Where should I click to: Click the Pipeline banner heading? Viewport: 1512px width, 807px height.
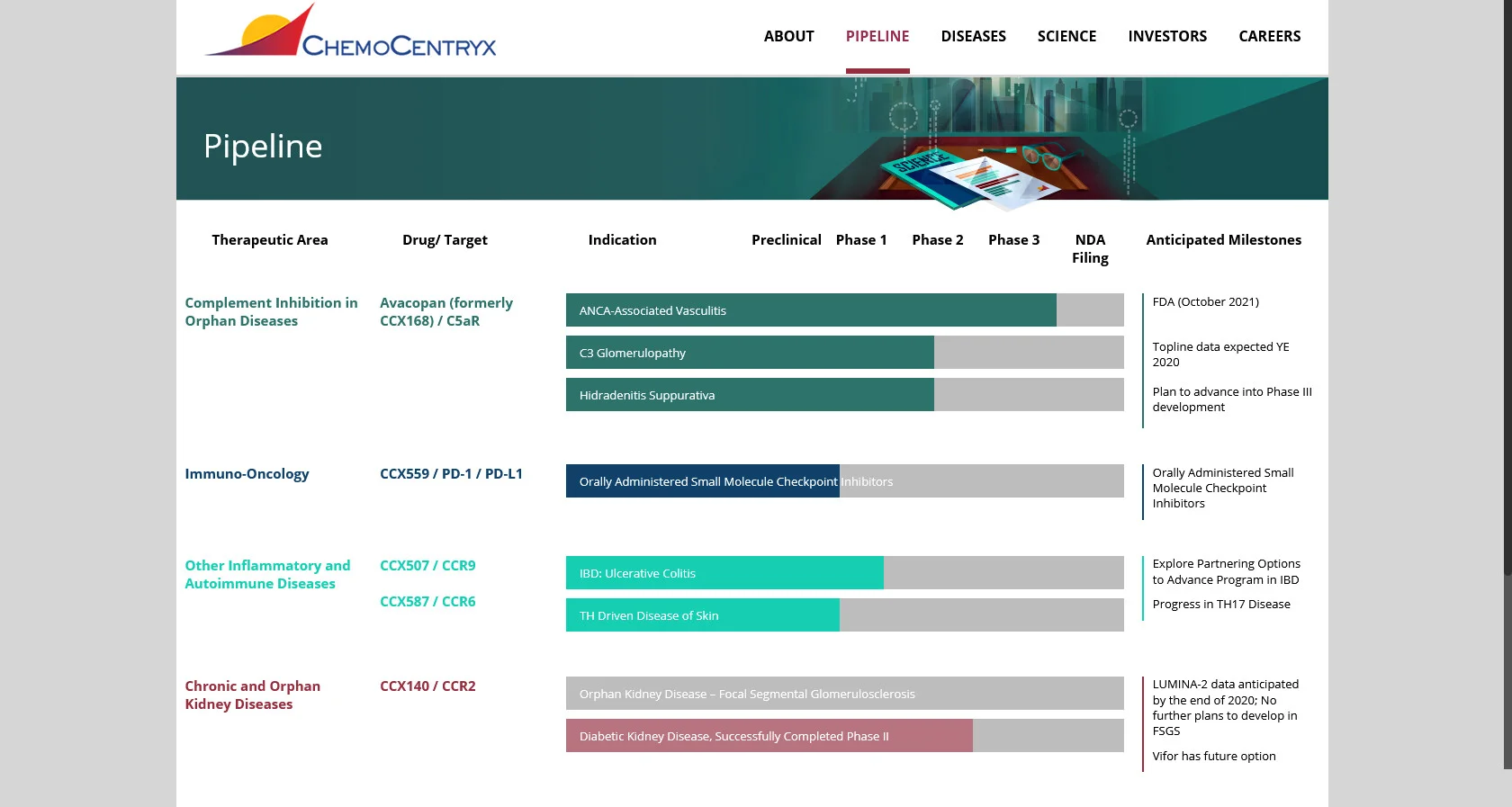click(x=263, y=147)
